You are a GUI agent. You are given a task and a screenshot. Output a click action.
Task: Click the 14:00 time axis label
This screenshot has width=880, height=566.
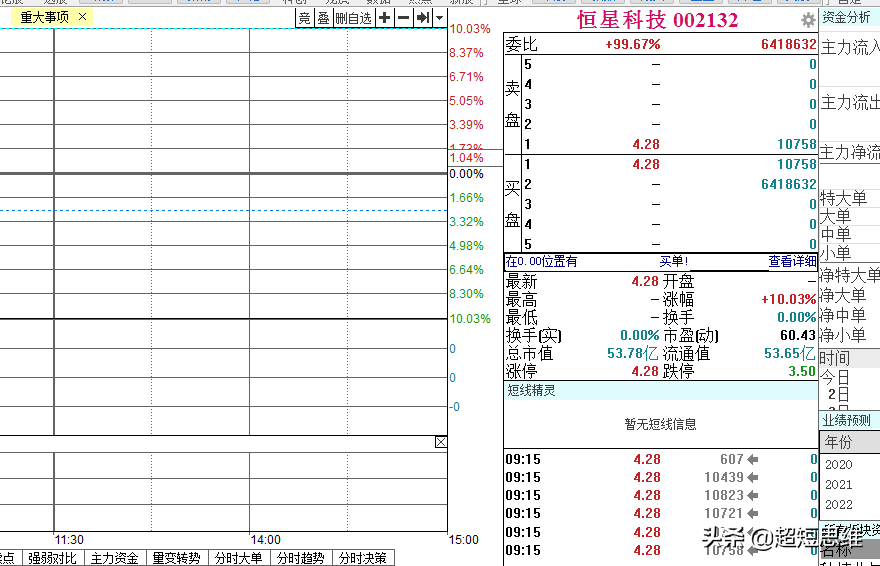pyautogui.click(x=265, y=540)
